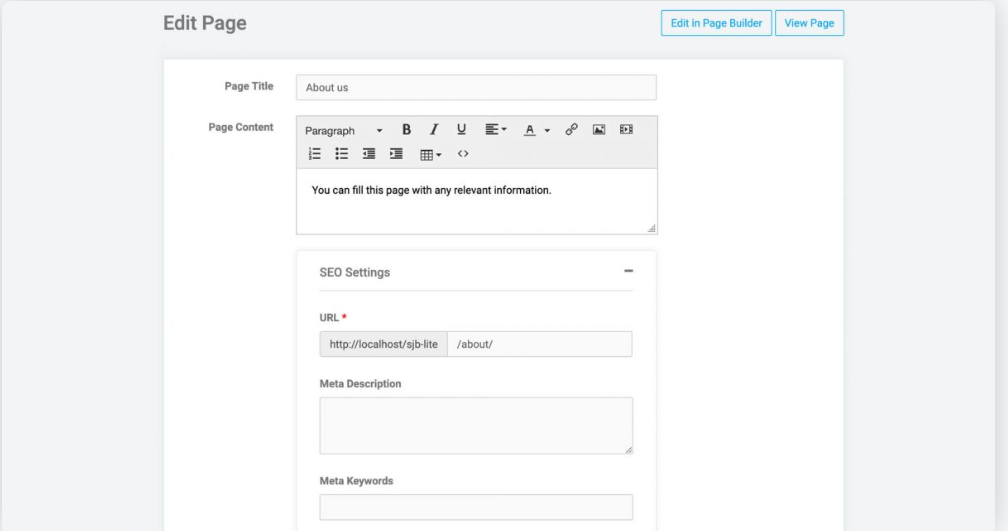Click the Edit in Page Builder button
This screenshot has width=1008, height=531.
[716, 23]
